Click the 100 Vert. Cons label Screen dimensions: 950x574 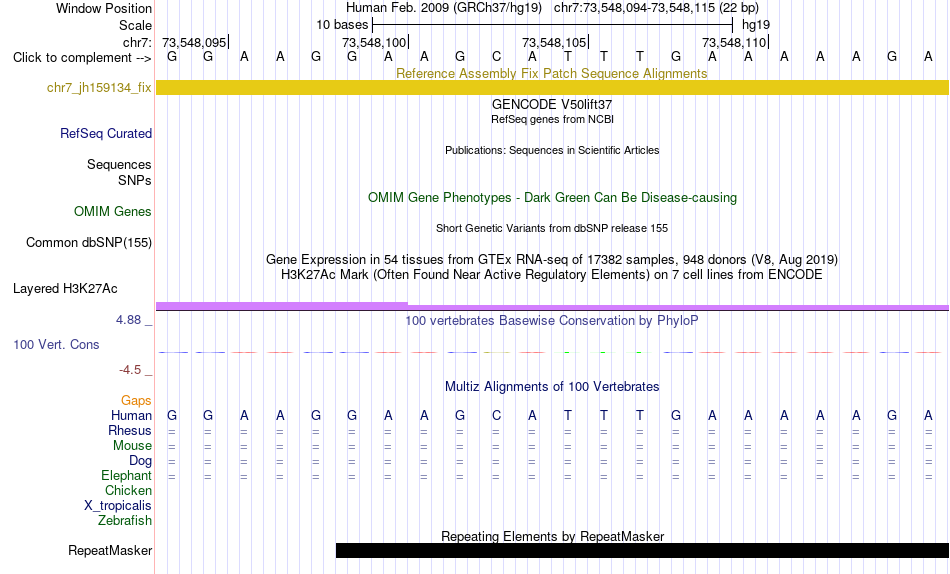click(x=56, y=344)
